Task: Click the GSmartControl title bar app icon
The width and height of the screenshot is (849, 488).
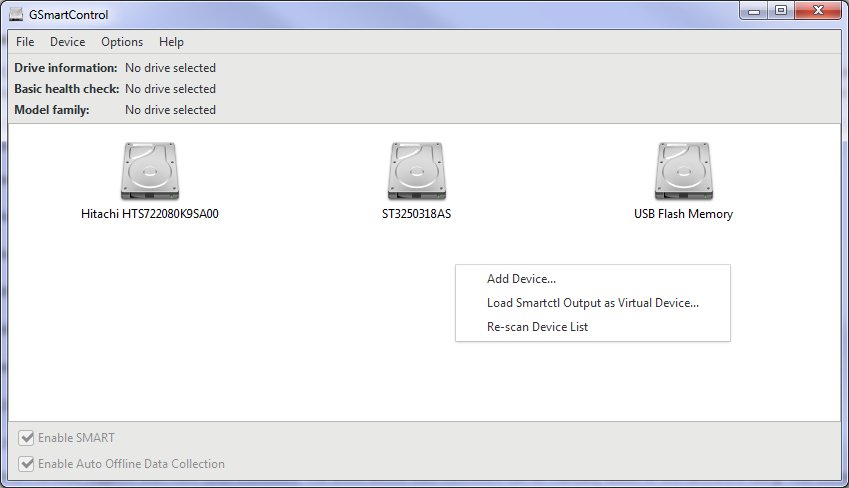Action: point(16,15)
